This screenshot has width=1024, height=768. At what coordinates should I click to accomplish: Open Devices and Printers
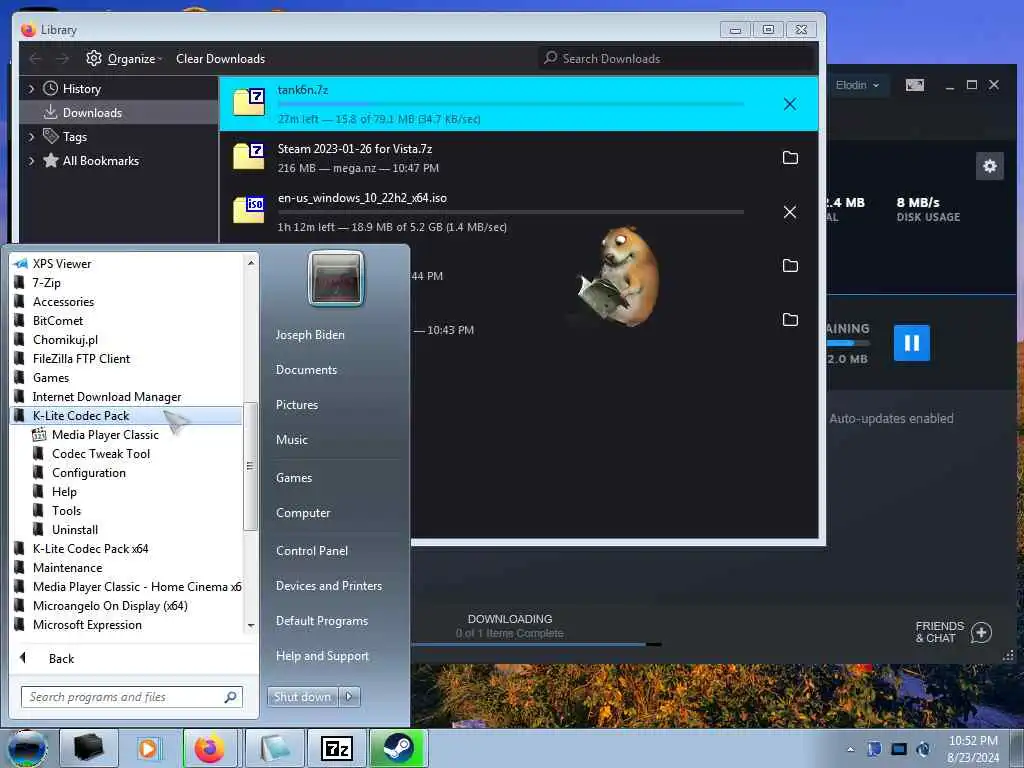(x=328, y=586)
